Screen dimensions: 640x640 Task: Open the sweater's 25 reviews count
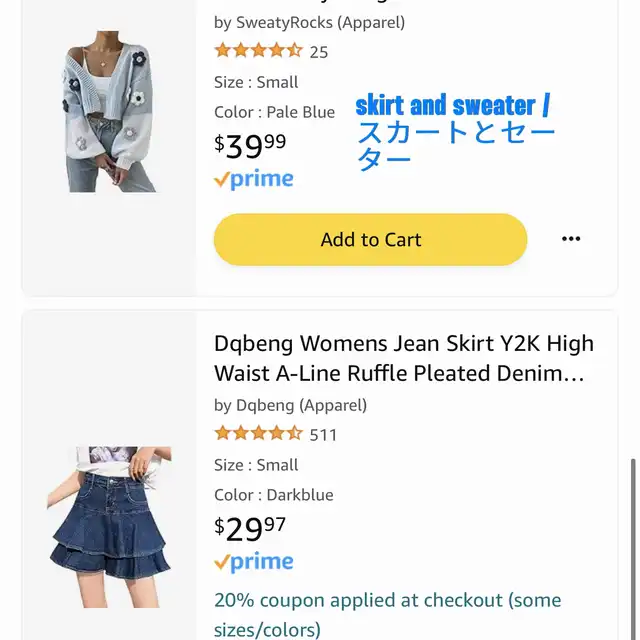319,52
